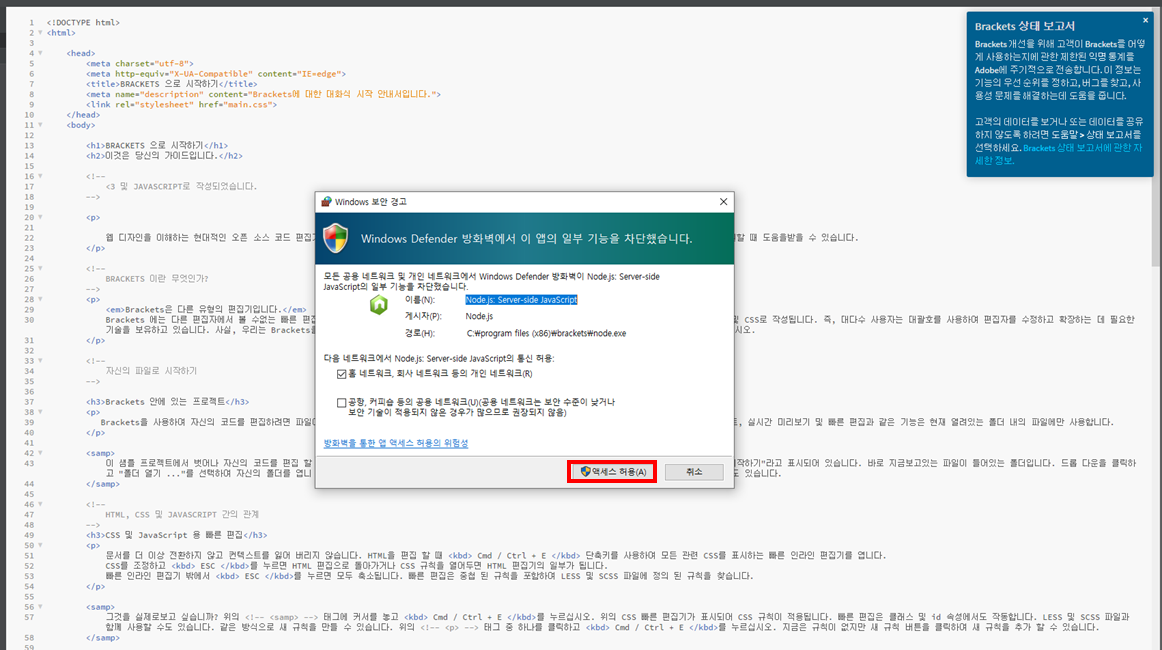Collapse the comment fold arrow on line 33
Image resolution: width=1162 pixels, height=650 pixels.
[x=40, y=361]
